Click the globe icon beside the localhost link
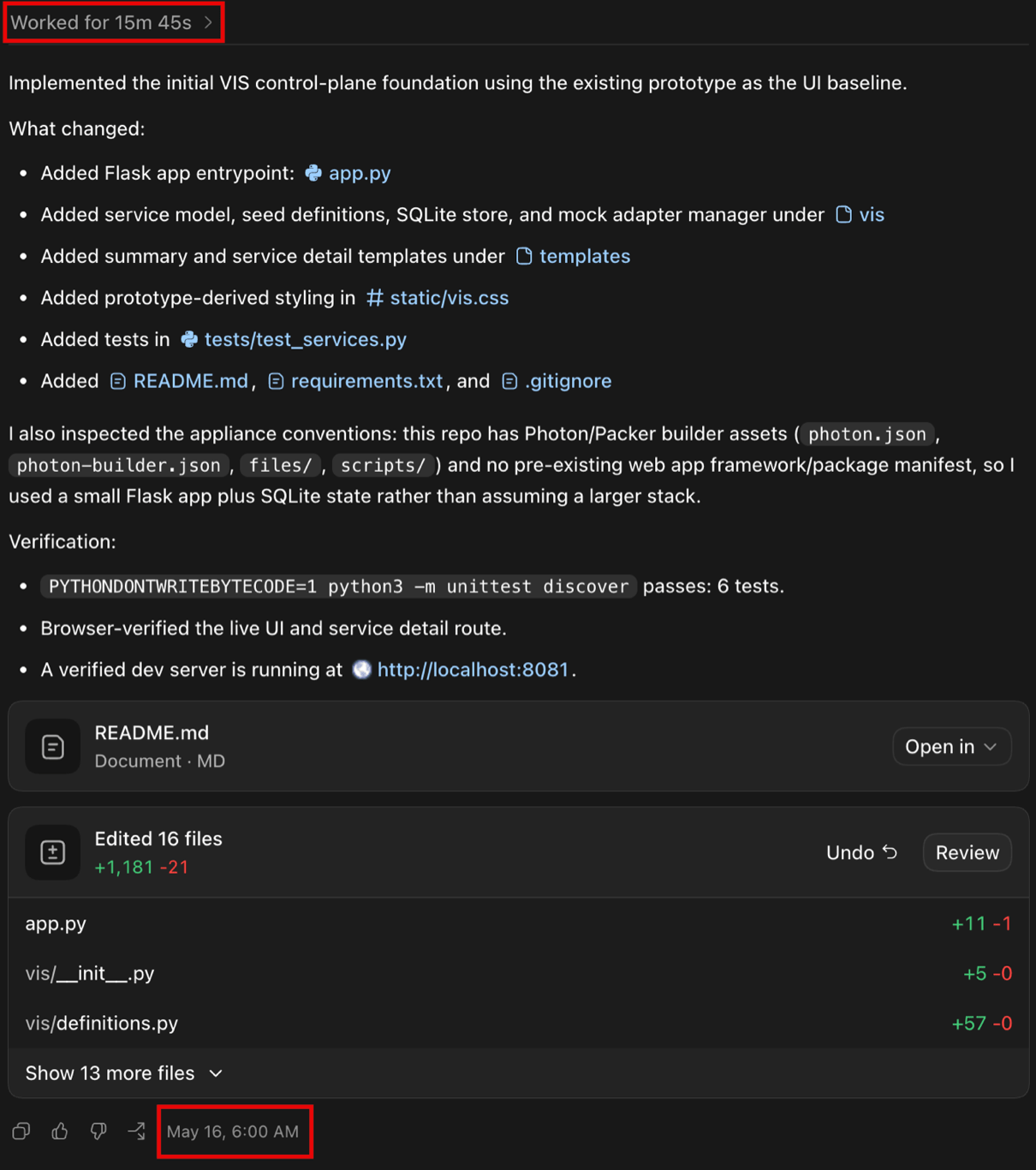The image size is (1036, 1170). pos(362,670)
